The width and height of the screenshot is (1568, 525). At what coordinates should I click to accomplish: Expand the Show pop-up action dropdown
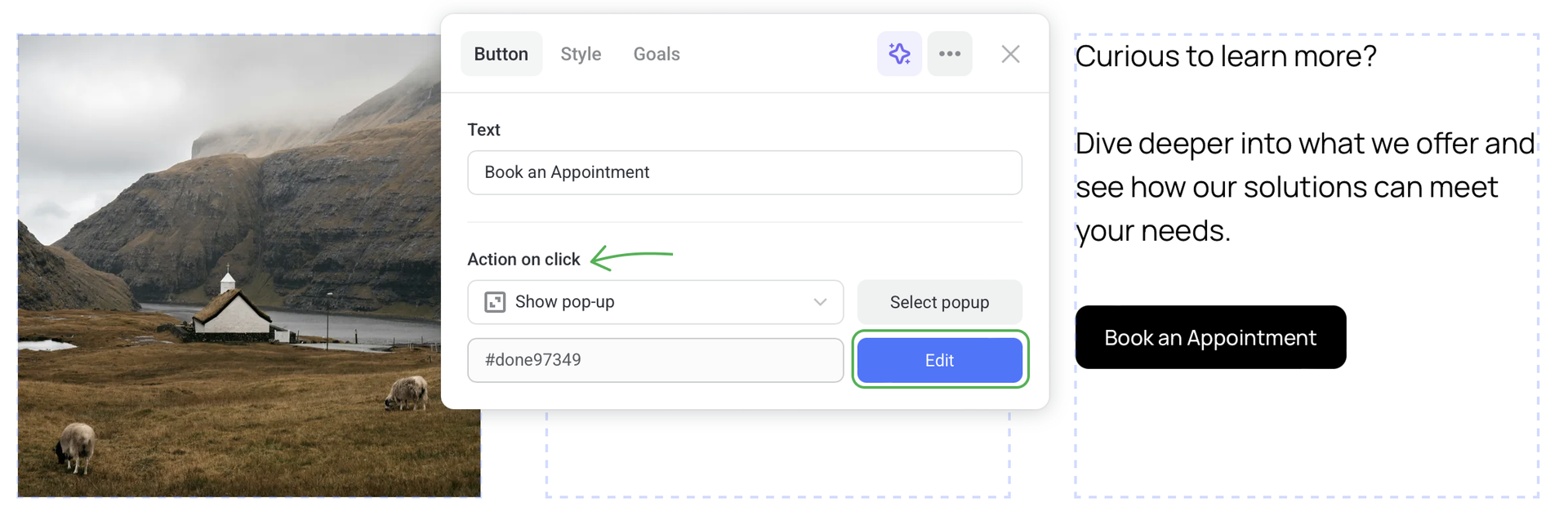point(653,302)
